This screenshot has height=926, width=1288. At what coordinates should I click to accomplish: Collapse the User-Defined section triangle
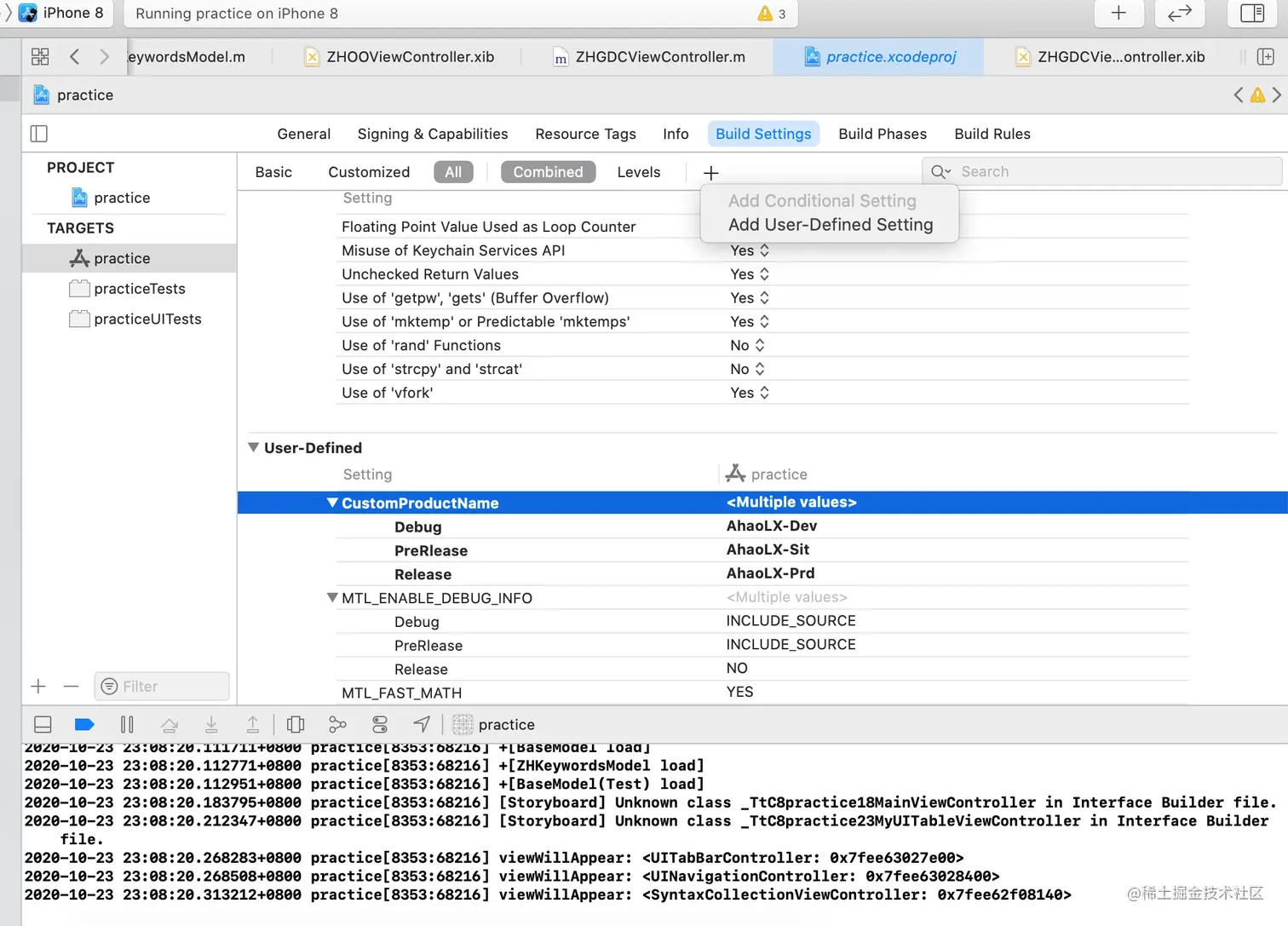pos(253,447)
